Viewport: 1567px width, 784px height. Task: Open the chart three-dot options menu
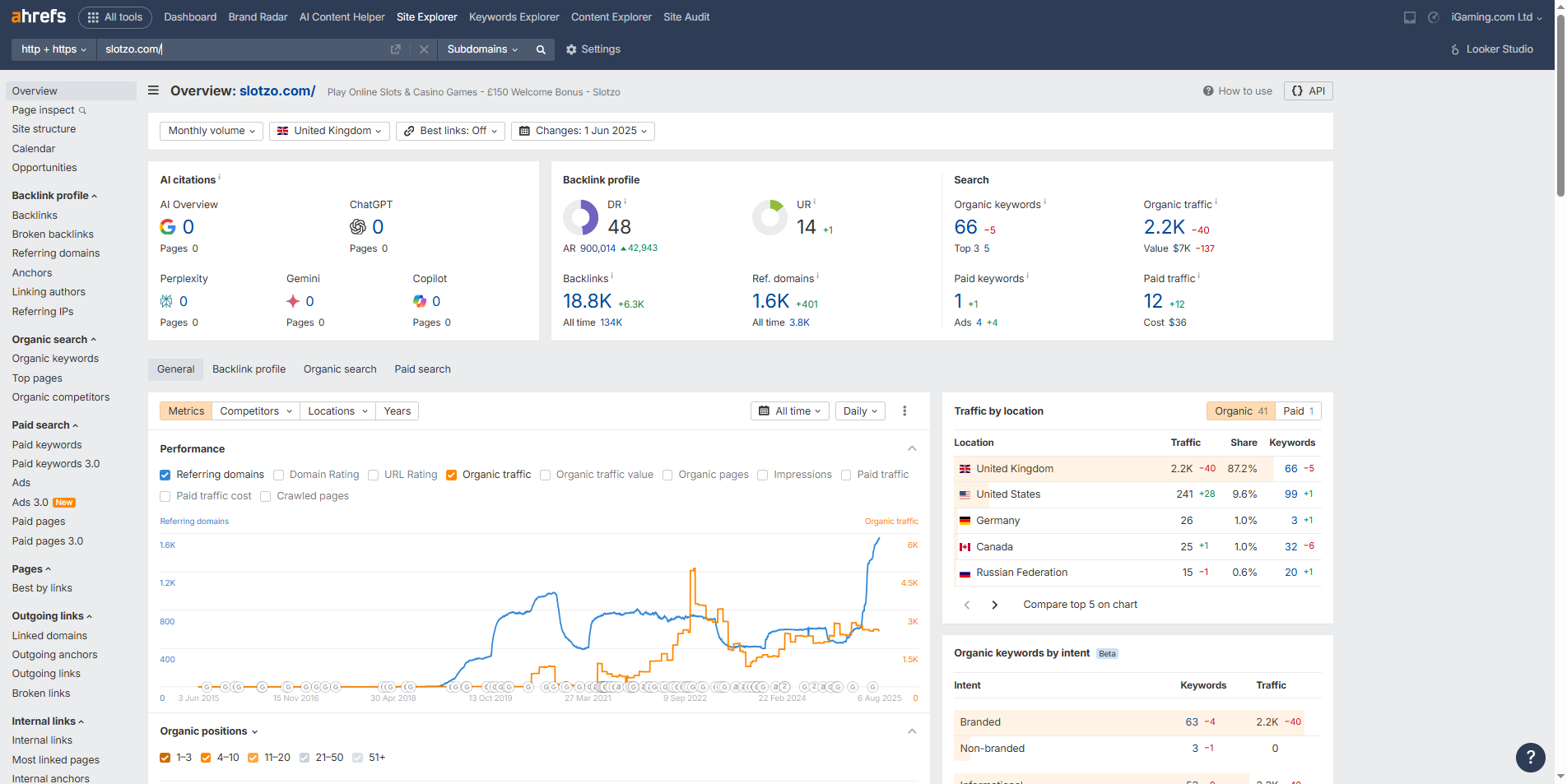[904, 411]
